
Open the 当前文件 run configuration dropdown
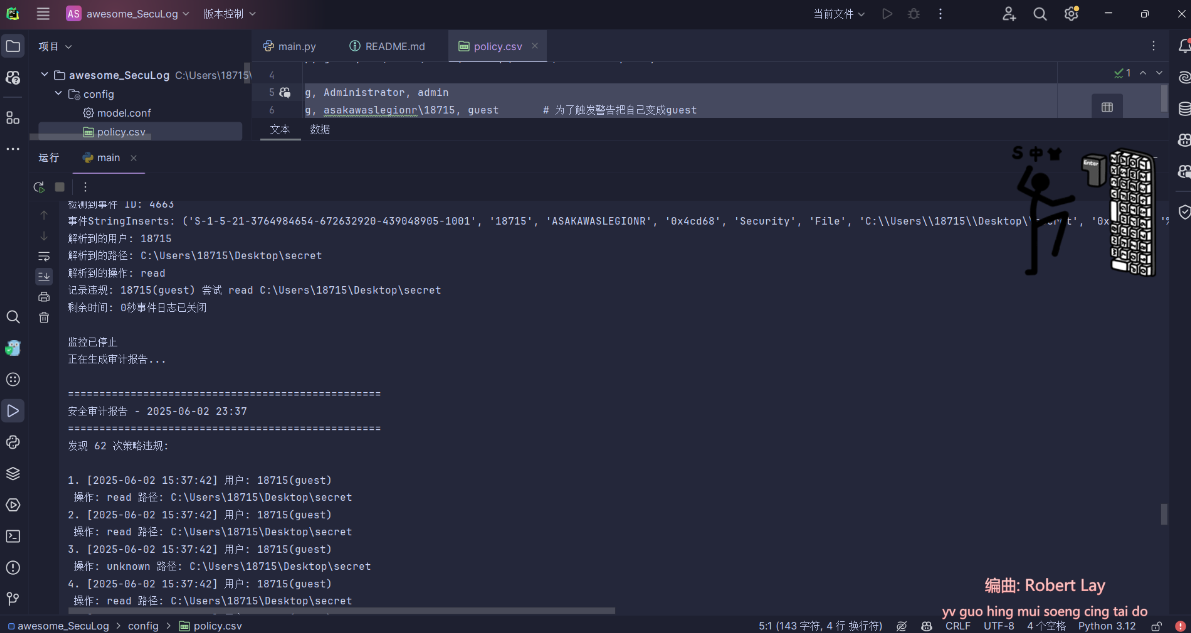(x=840, y=14)
